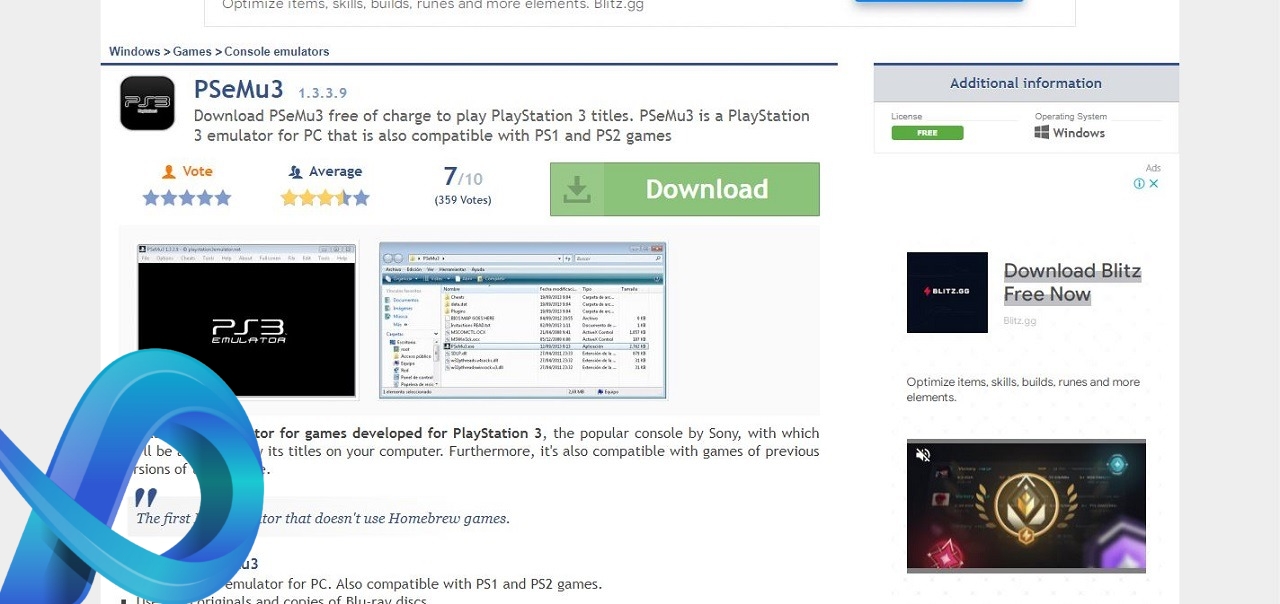This screenshot has height=604, width=1280.
Task: Click the orange Vote person icon
Action: pyautogui.click(x=169, y=172)
